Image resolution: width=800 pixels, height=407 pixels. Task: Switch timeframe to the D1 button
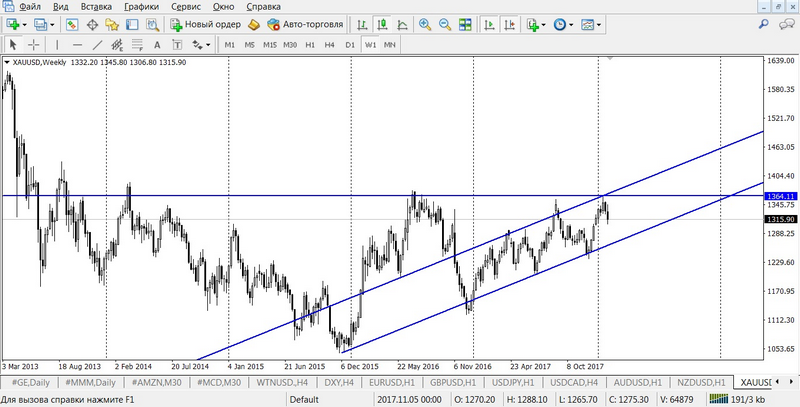(349, 45)
